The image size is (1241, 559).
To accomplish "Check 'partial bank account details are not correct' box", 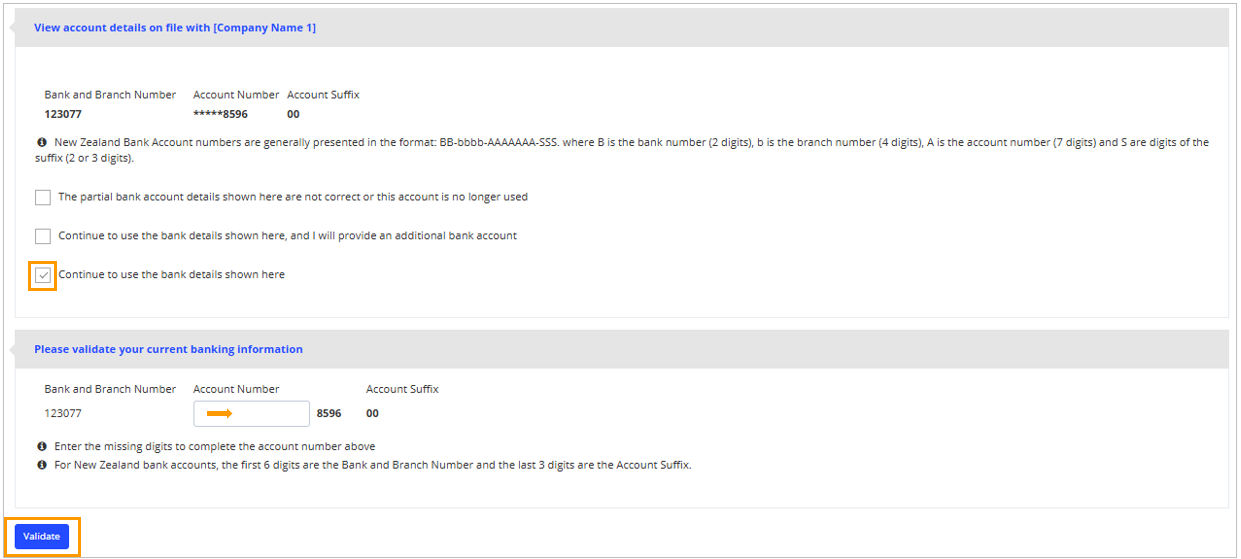I will coord(43,197).
